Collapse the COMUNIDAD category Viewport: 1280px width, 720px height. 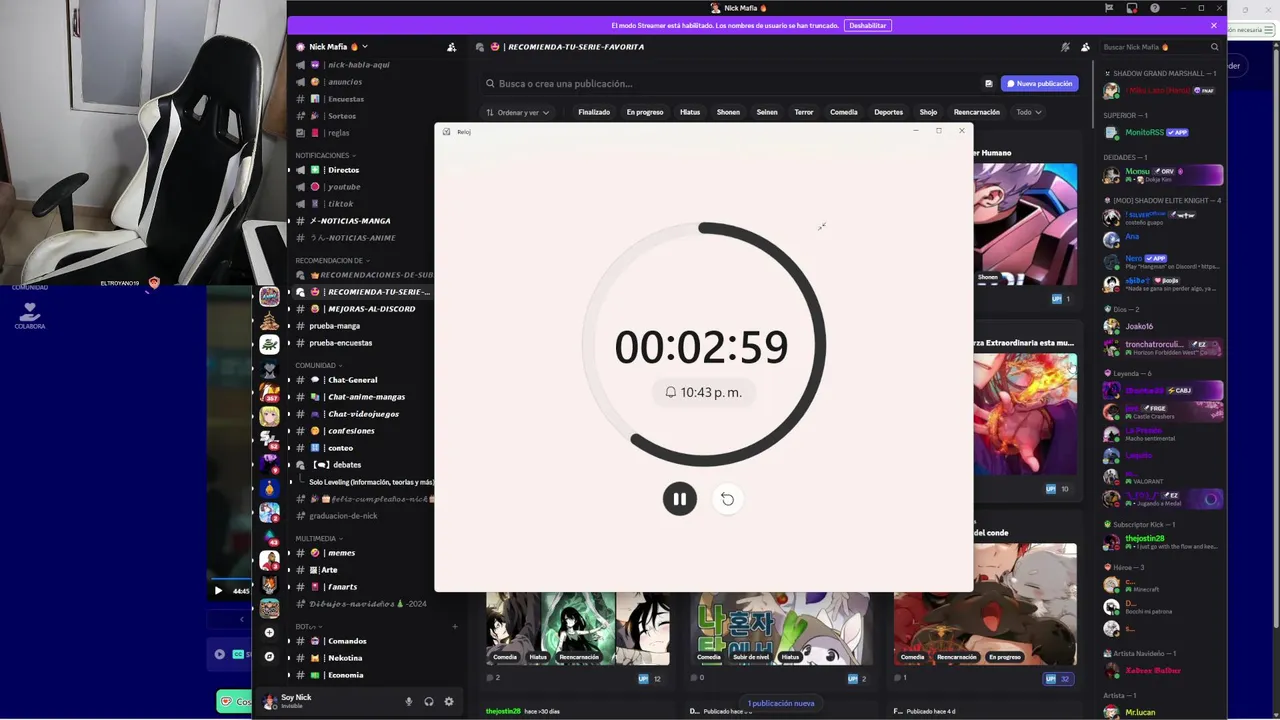coord(318,366)
